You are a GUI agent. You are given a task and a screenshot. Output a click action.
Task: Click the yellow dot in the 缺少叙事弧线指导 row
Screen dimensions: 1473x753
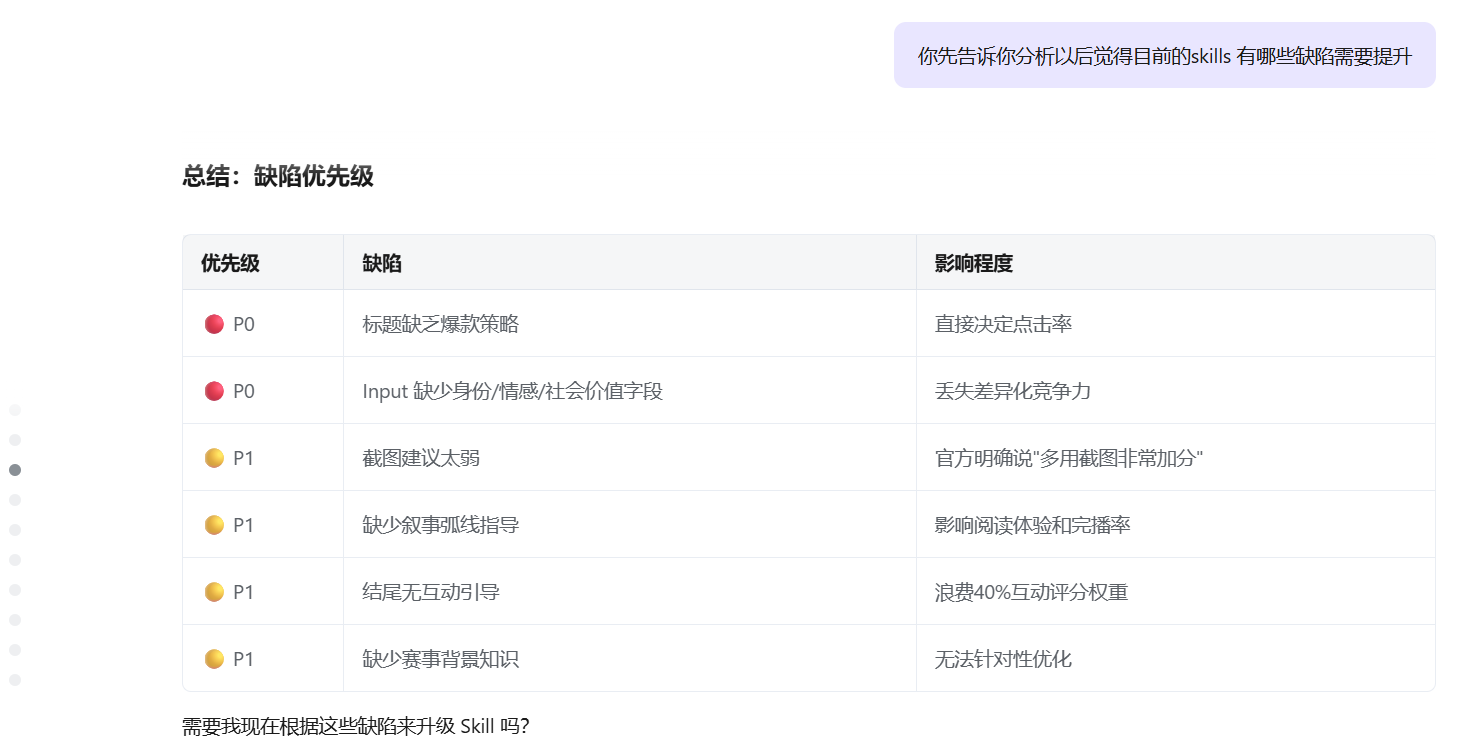coord(214,525)
